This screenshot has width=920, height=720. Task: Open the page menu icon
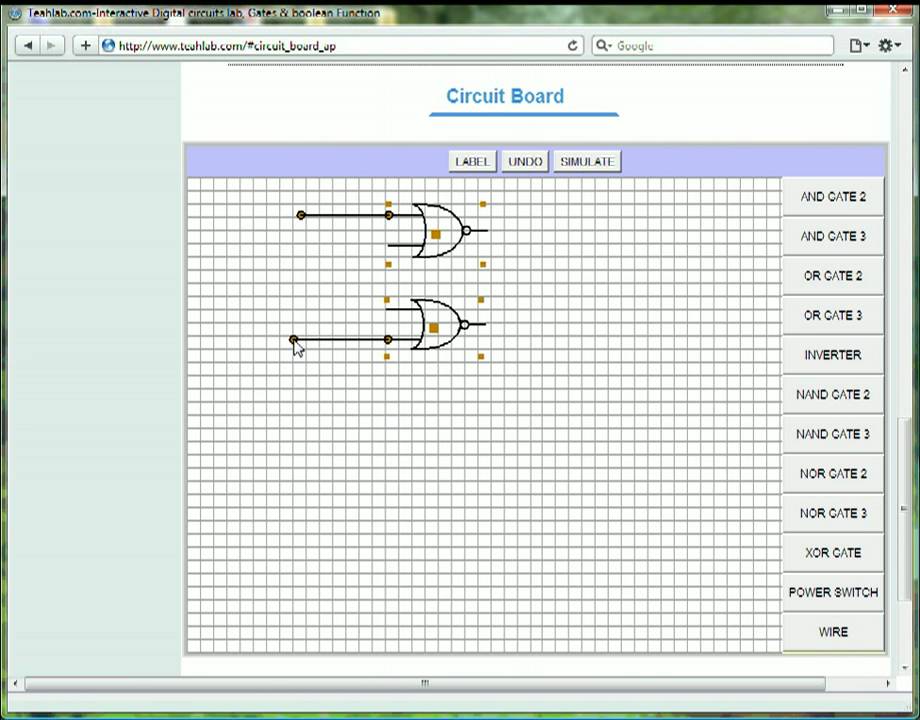point(859,45)
